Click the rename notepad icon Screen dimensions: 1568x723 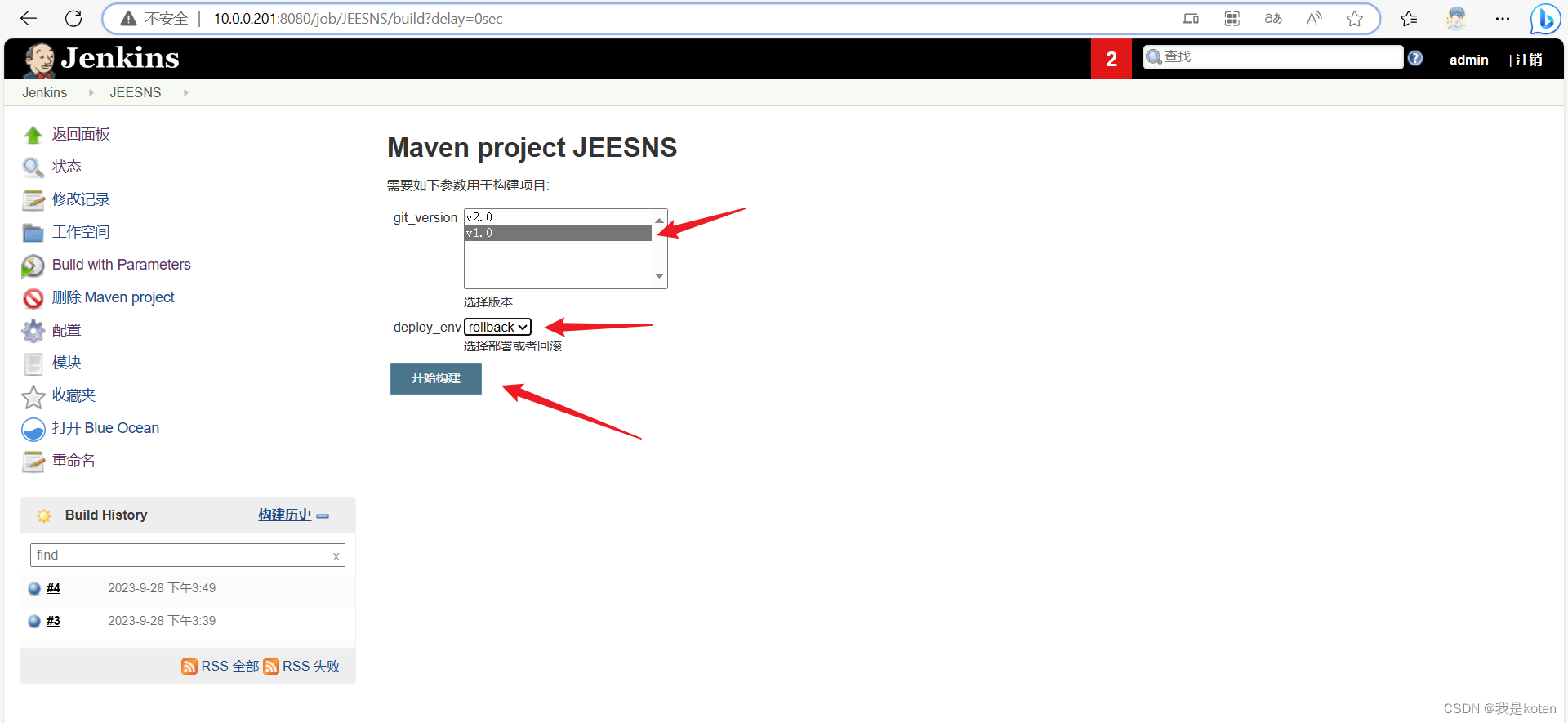(x=33, y=462)
